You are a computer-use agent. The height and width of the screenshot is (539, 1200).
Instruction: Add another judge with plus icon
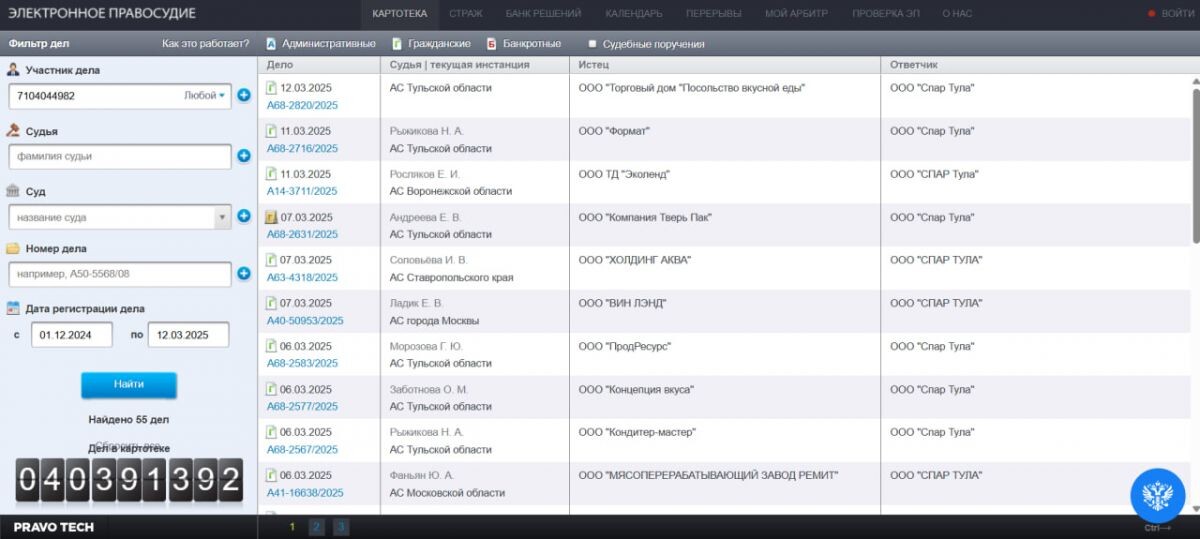point(244,156)
